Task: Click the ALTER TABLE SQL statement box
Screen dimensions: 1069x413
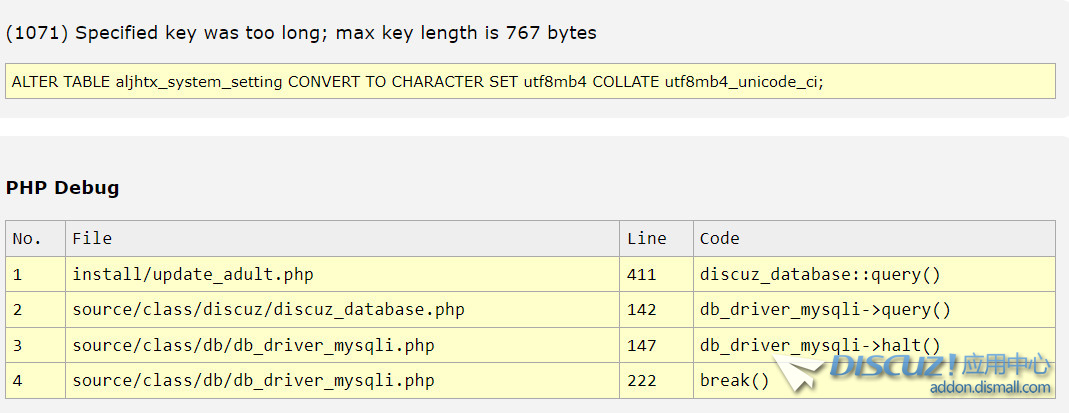Action: point(530,82)
